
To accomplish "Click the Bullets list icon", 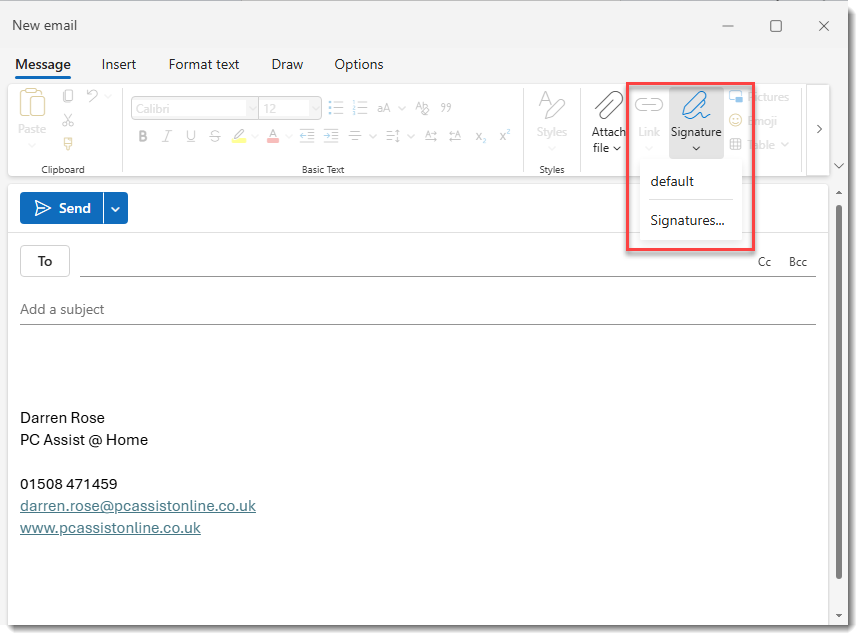I will [336, 108].
